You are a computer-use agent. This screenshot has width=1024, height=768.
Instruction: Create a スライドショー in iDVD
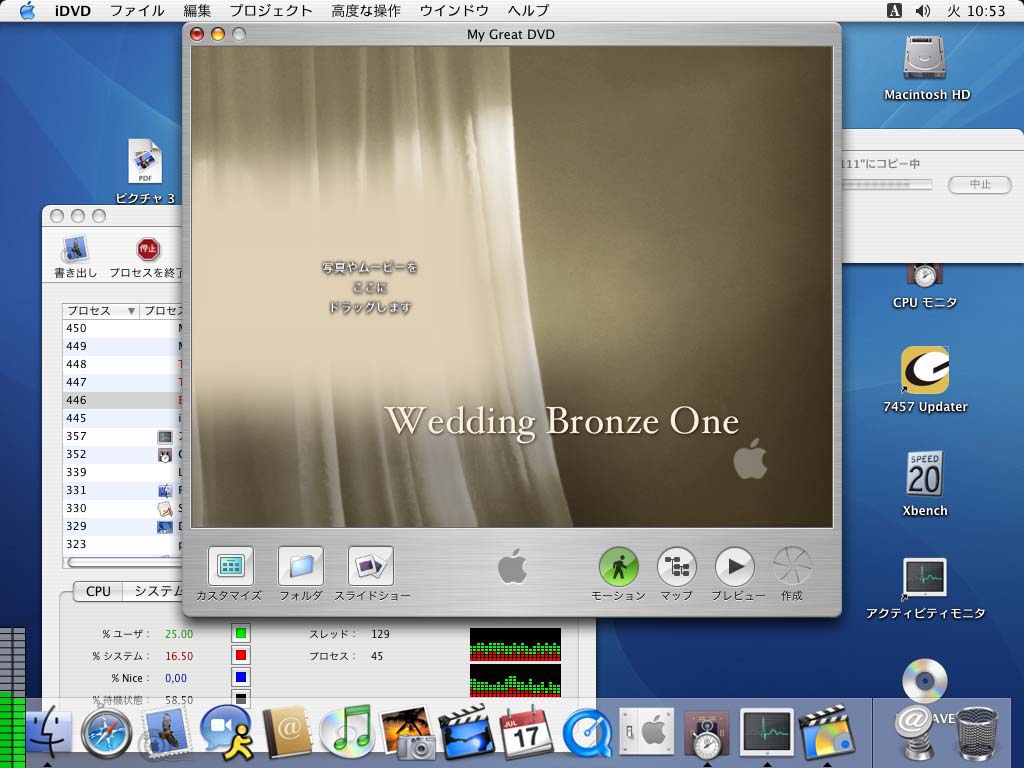pyautogui.click(x=371, y=566)
